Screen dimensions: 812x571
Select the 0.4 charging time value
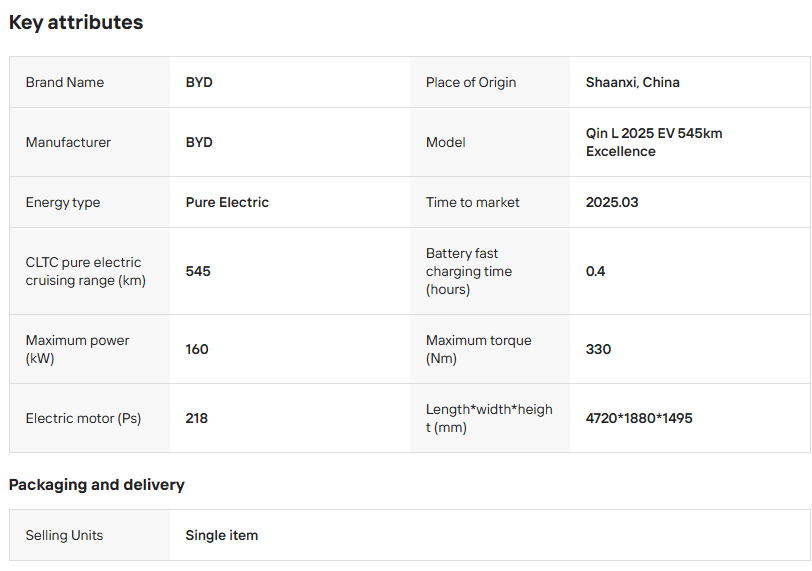[596, 271]
